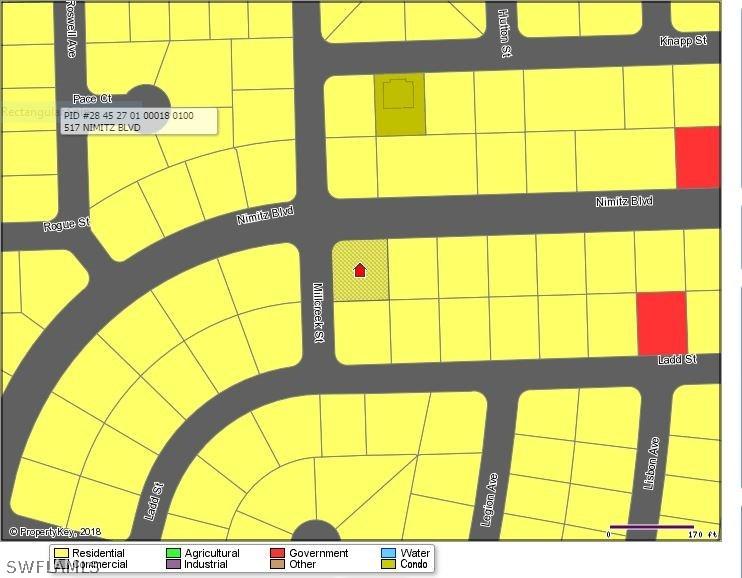This screenshot has height=578, width=742.
Task: Click the Other tan legend swatch
Action: [x=277, y=564]
